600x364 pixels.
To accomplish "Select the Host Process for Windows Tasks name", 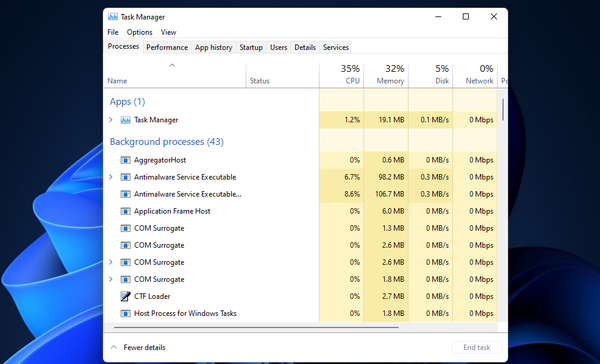I will (x=185, y=313).
